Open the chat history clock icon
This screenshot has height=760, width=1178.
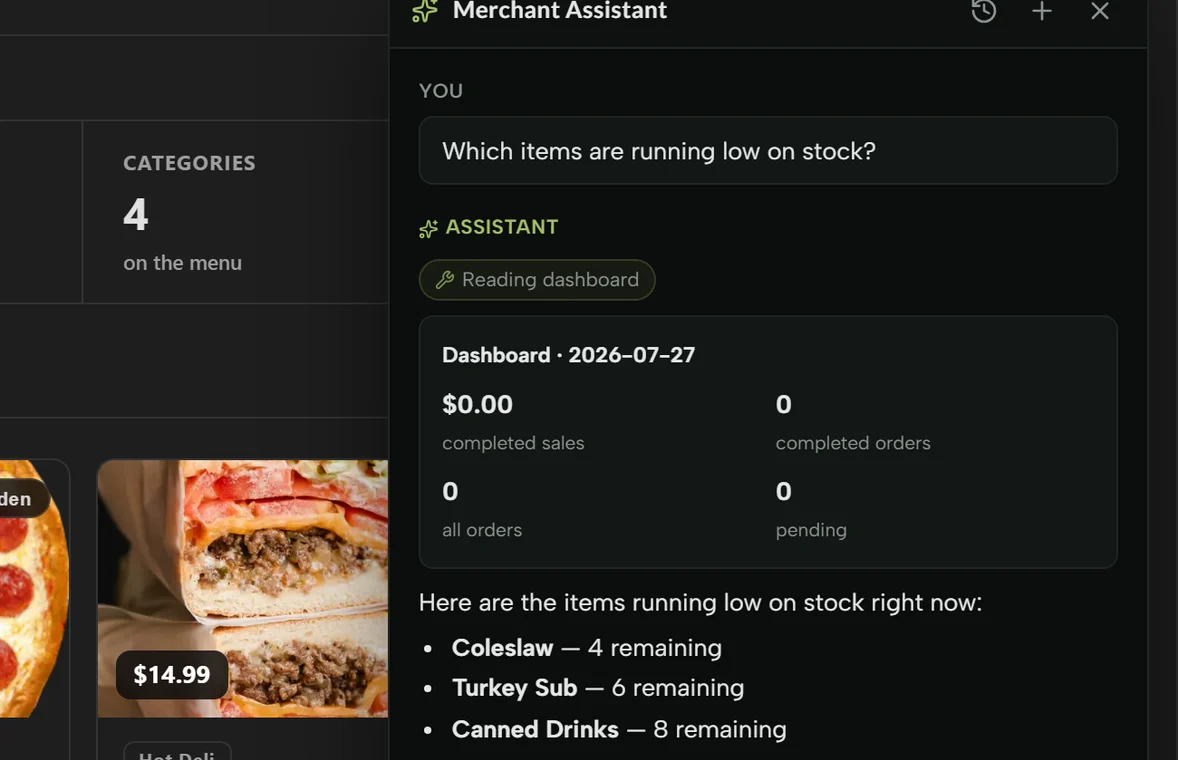click(983, 11)
